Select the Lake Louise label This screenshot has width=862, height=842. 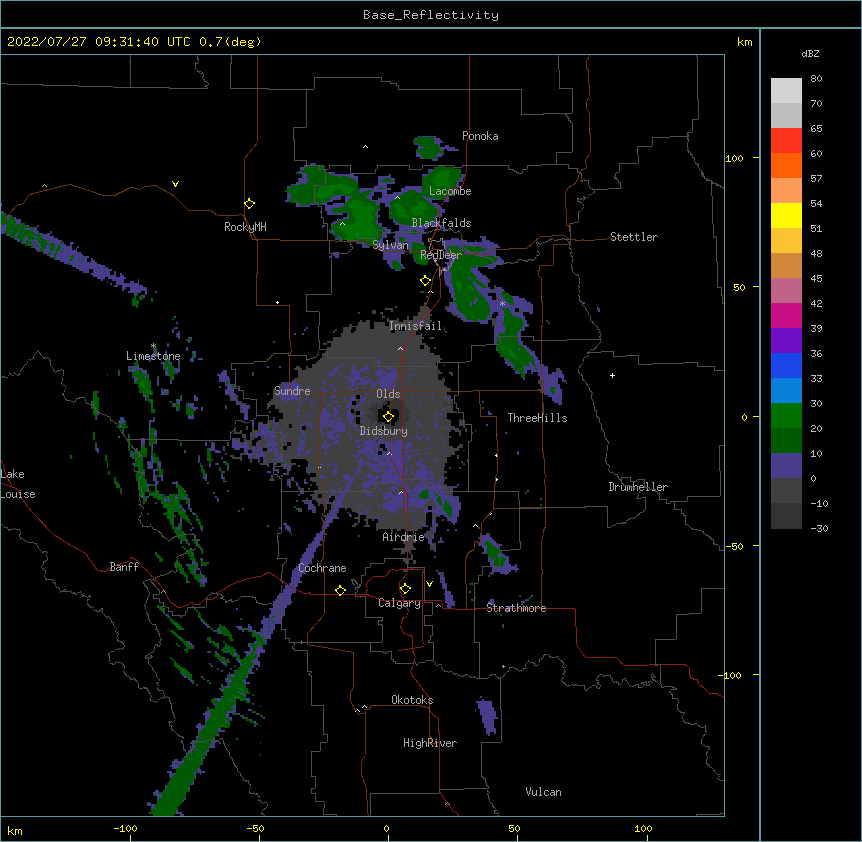[18, 484]
